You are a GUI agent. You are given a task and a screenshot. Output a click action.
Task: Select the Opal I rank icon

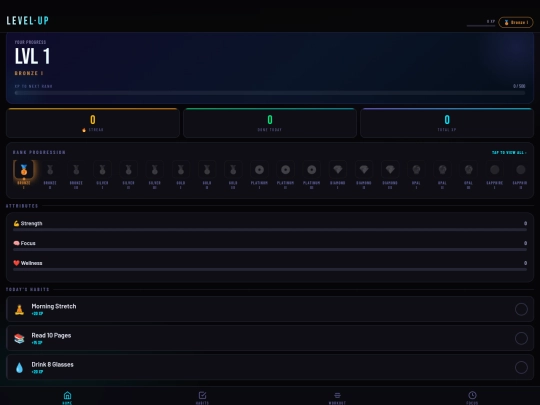click(416, 169)
